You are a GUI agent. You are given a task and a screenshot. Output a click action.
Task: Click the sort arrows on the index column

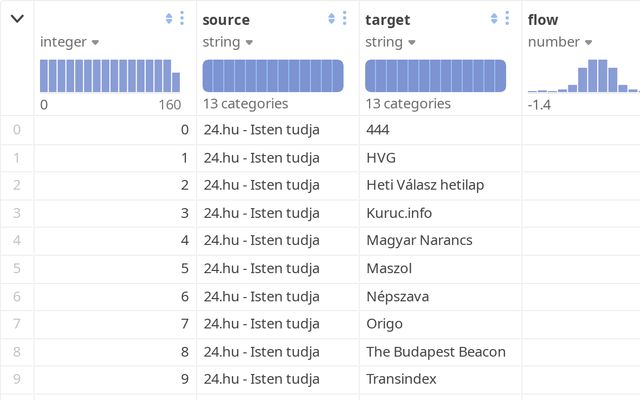168,18
